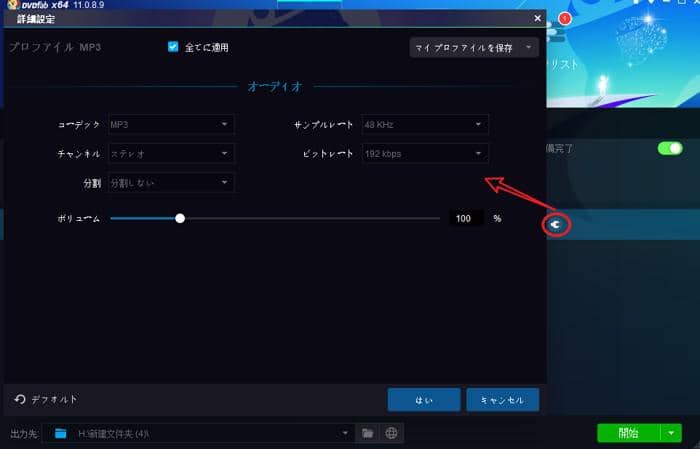Viewport: 700px width, 449px height.
Task: Open the 出力先 path dropdown
Action: pyautogui.click(x=345, y=432)
